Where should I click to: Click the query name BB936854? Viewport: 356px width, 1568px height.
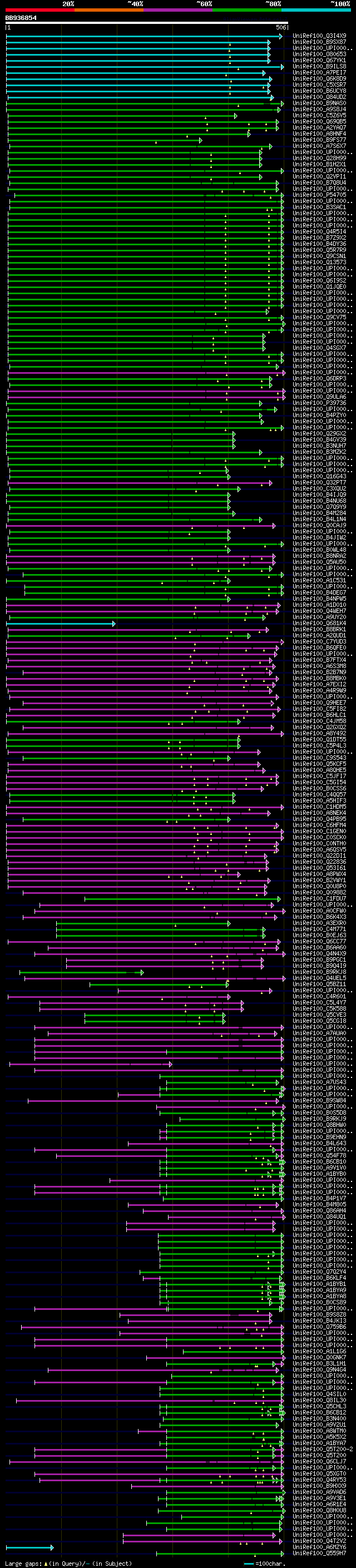pyautogui.click(x=21, y=18)
